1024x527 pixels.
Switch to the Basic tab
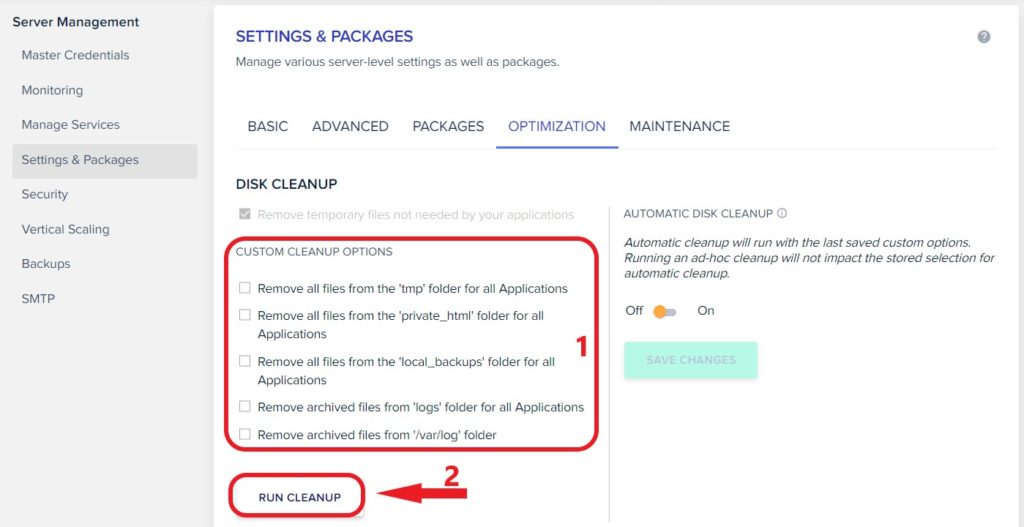tap(268, 126)
